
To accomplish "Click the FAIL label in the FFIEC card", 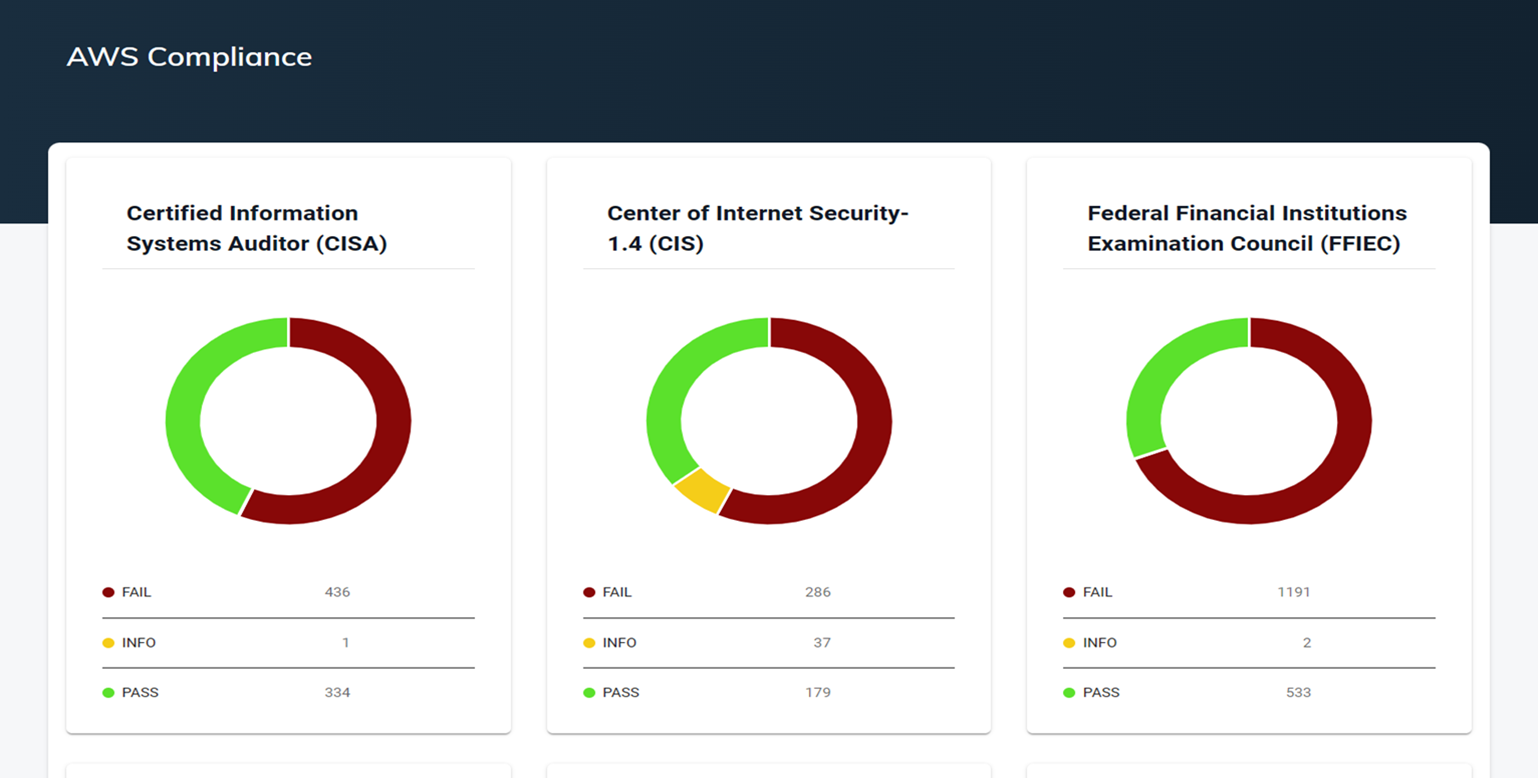I will (1097, 592).
